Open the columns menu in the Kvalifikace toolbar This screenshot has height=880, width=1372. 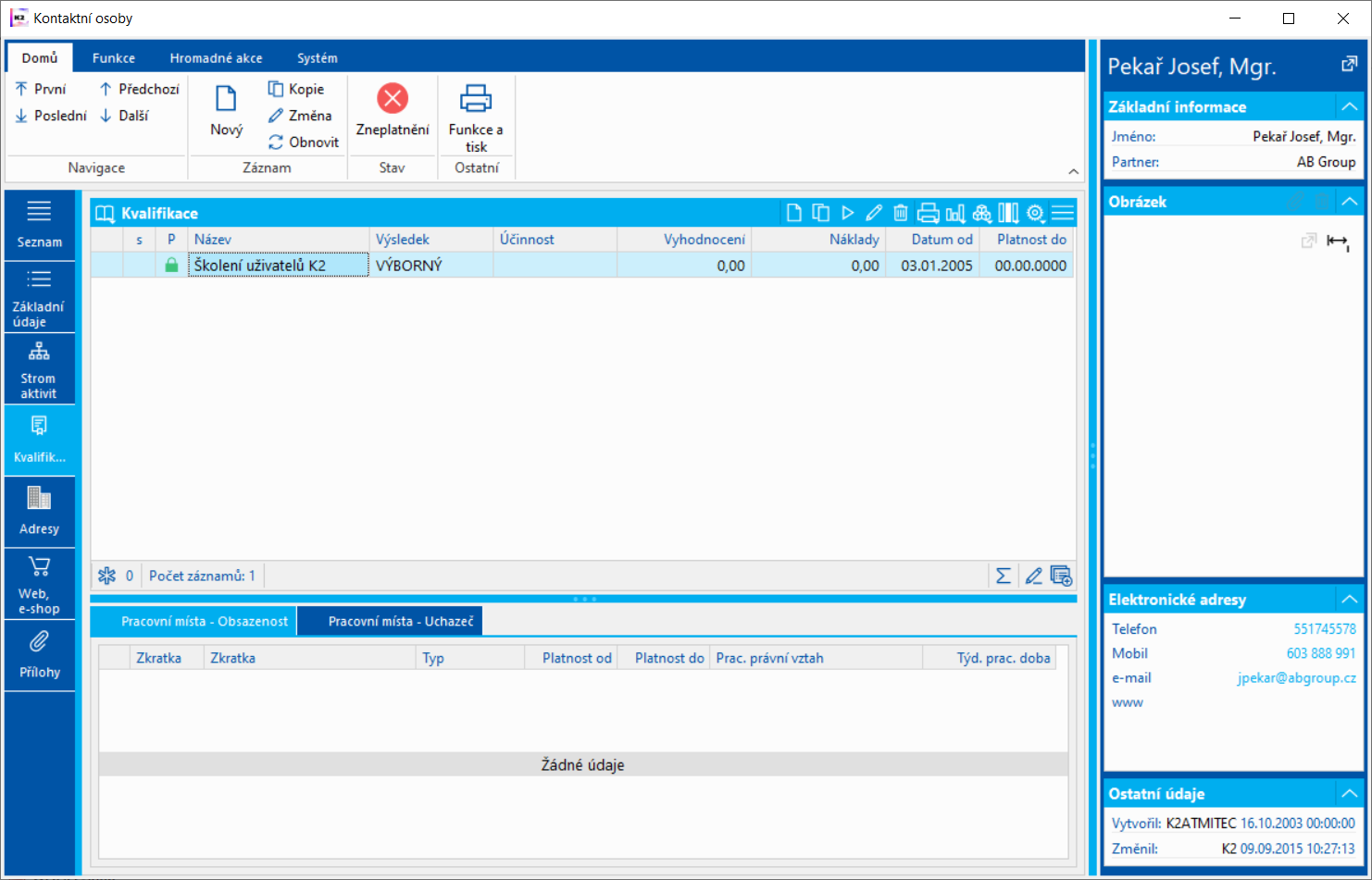pyautogui.click(x=1008, y=213)
